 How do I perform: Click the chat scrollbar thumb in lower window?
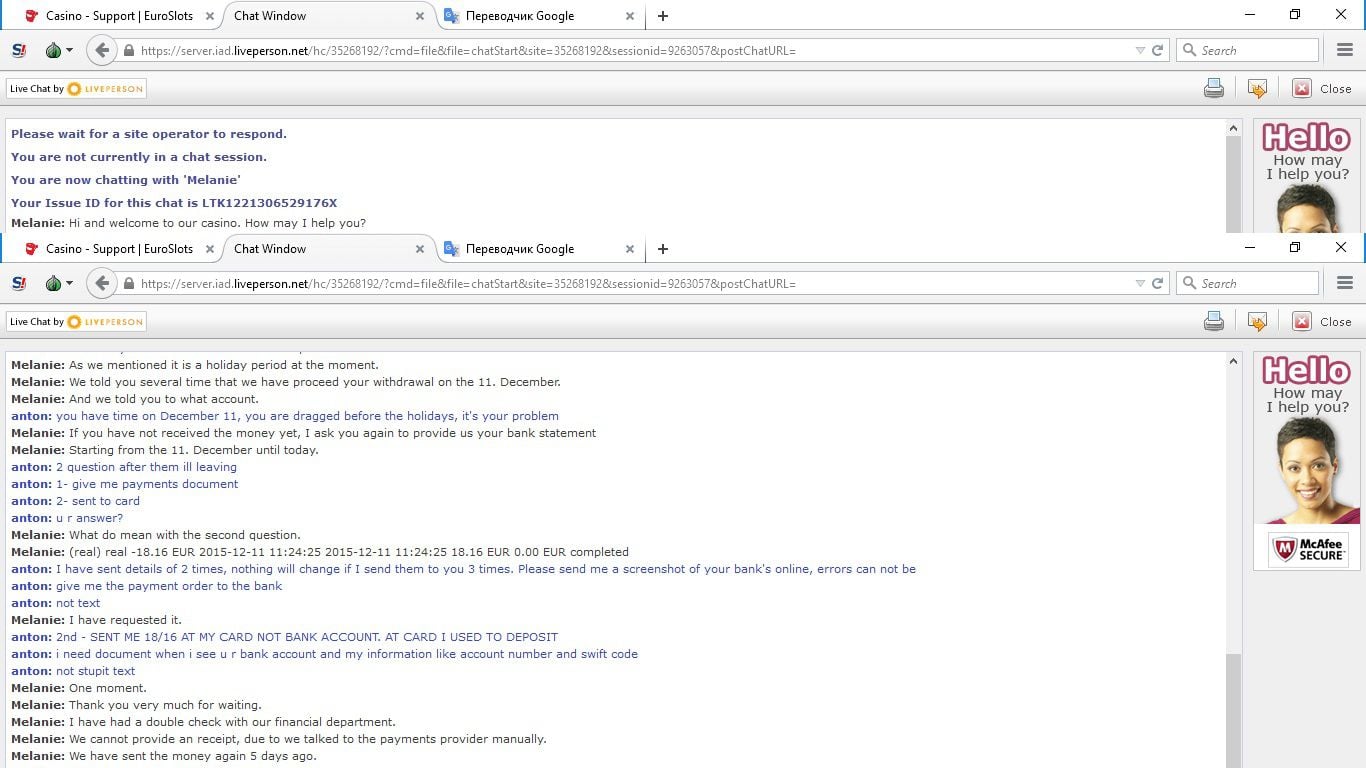pos(1233,711)
